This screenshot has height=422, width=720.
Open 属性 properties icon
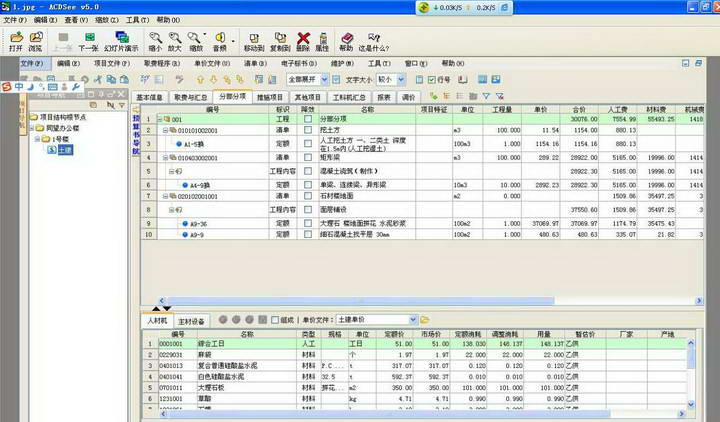click(x=322, y=40)
